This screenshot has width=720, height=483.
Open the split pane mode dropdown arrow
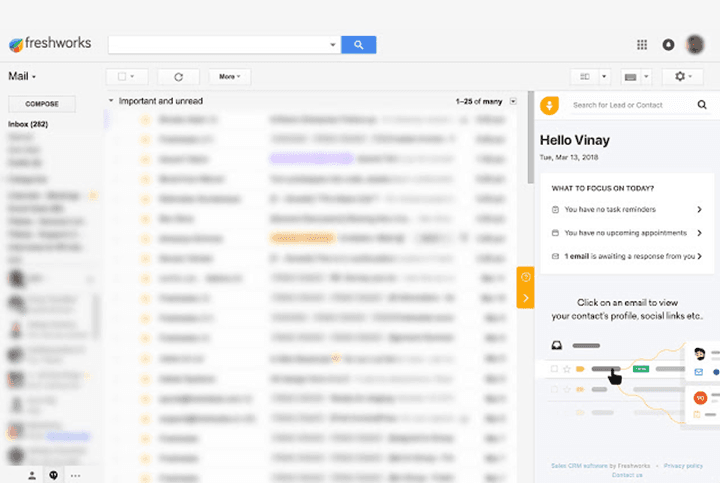coord(604,77)
